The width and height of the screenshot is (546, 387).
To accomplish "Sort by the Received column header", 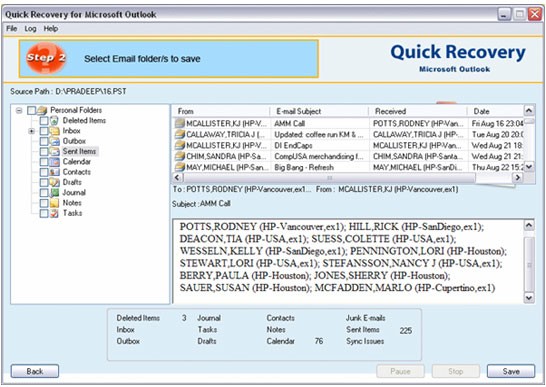I will pos(418,111).
